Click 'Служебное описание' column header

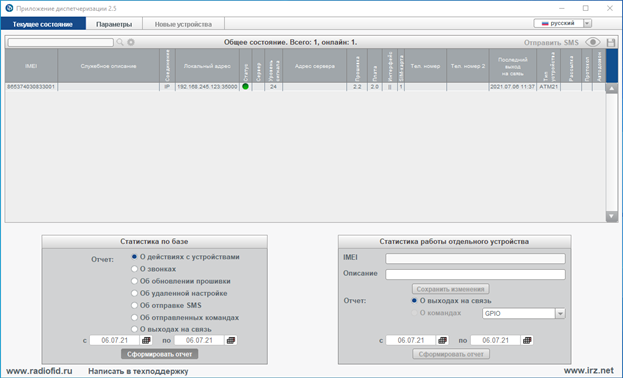[x=108, y=66]
